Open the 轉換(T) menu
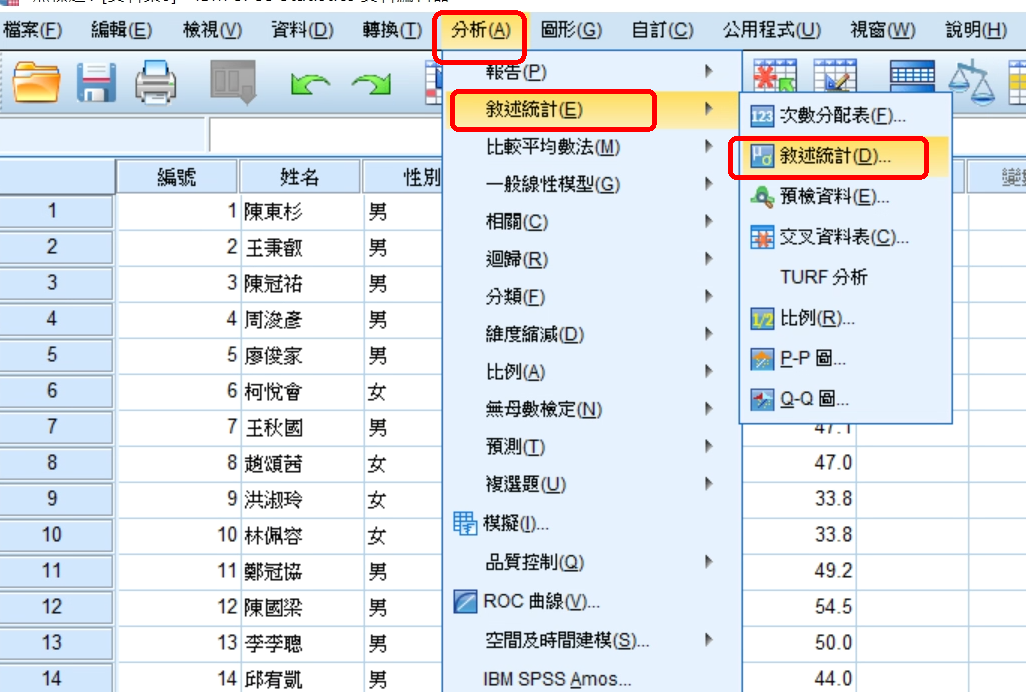Image resolution: width=1026 pixels, height=692 pixels. coord(391,30)
